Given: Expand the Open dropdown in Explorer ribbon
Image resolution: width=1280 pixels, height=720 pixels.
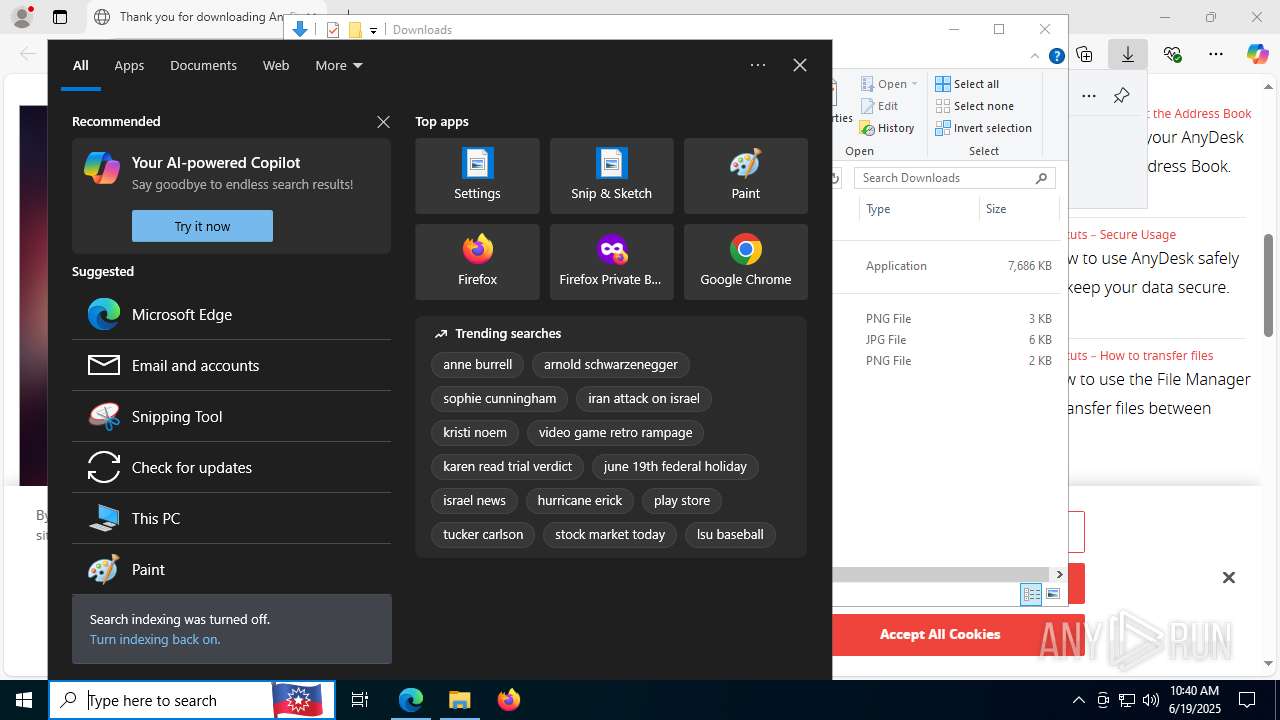Looking at the screenshot, I should pyautogui.click(x=889, y=84).
